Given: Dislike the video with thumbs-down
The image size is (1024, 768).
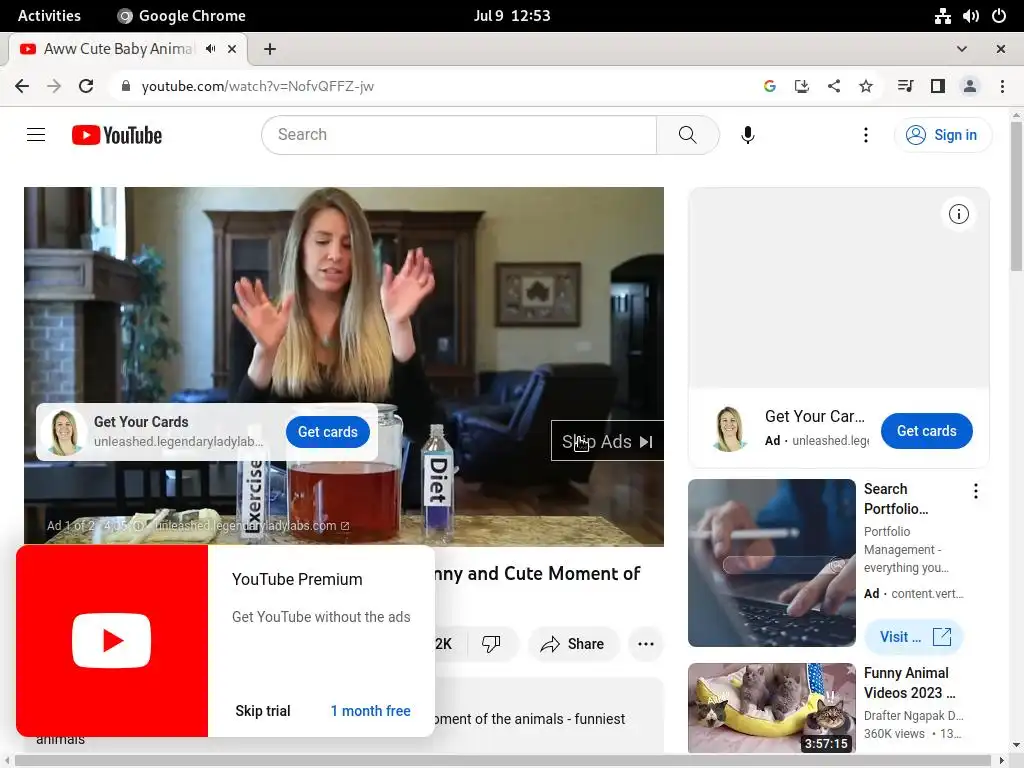Looking at the screenshot, I should coord(491,644).
